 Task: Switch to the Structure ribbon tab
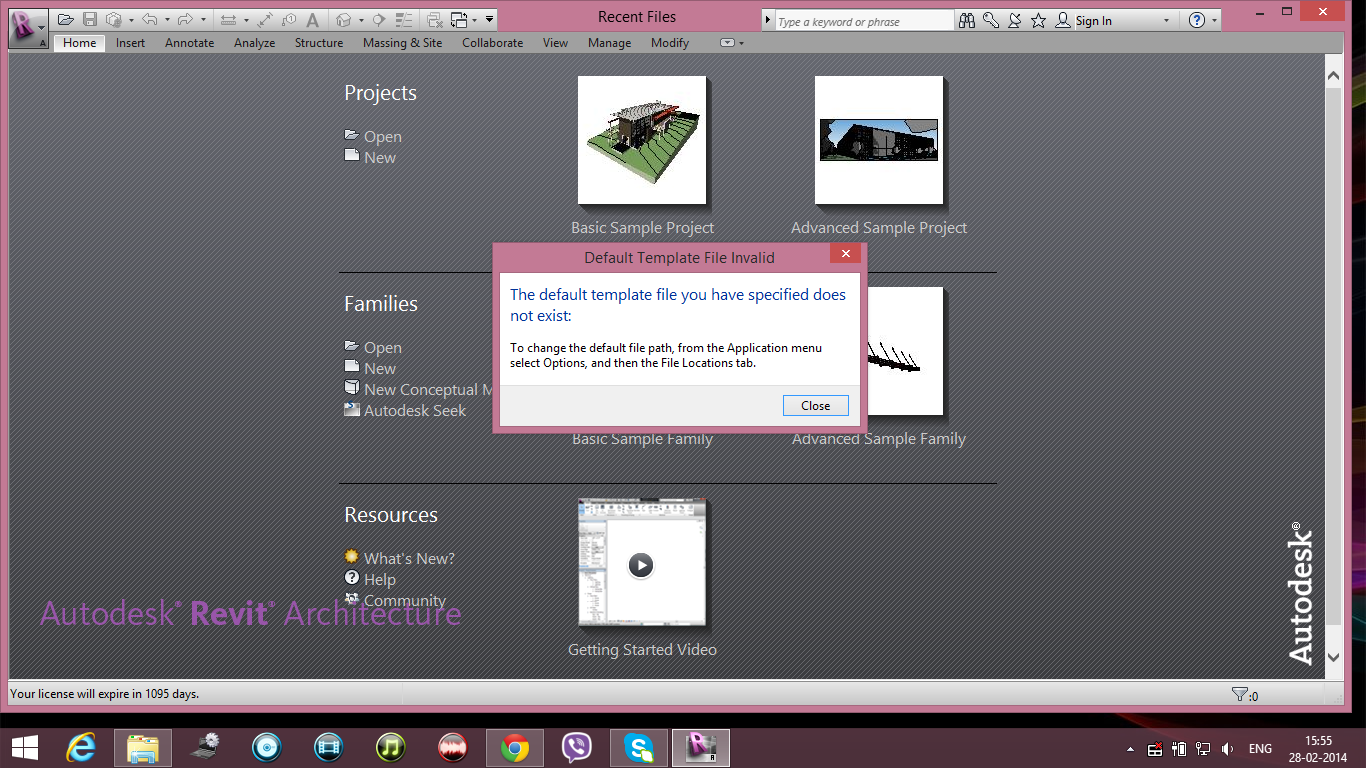[319, 43]
